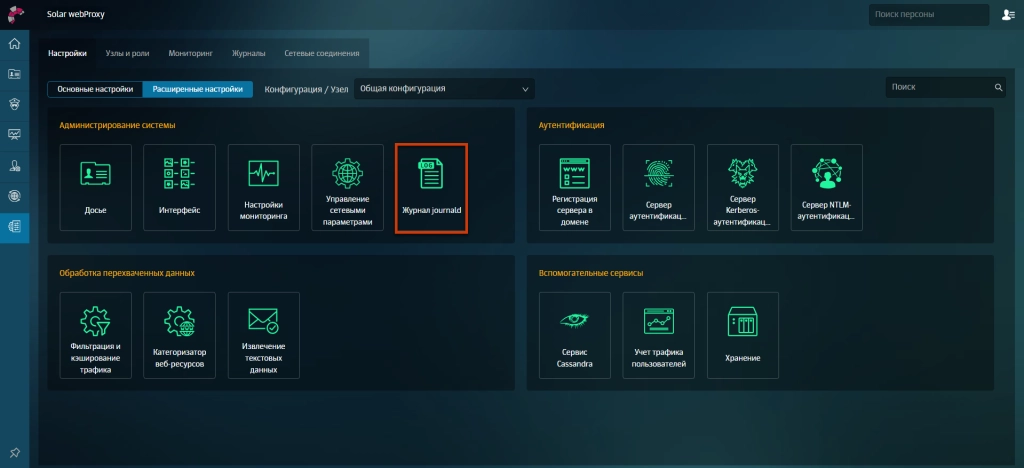1024x468 pixels.
Task: Open the Журнал journald tile
Action: coord(432,188)
